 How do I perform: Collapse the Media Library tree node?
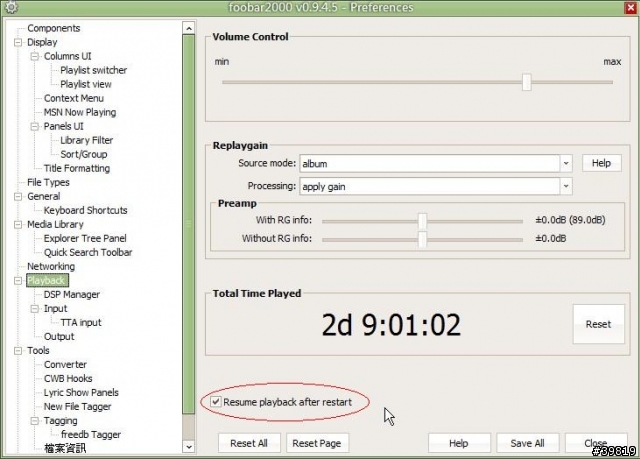pos(18,224)
